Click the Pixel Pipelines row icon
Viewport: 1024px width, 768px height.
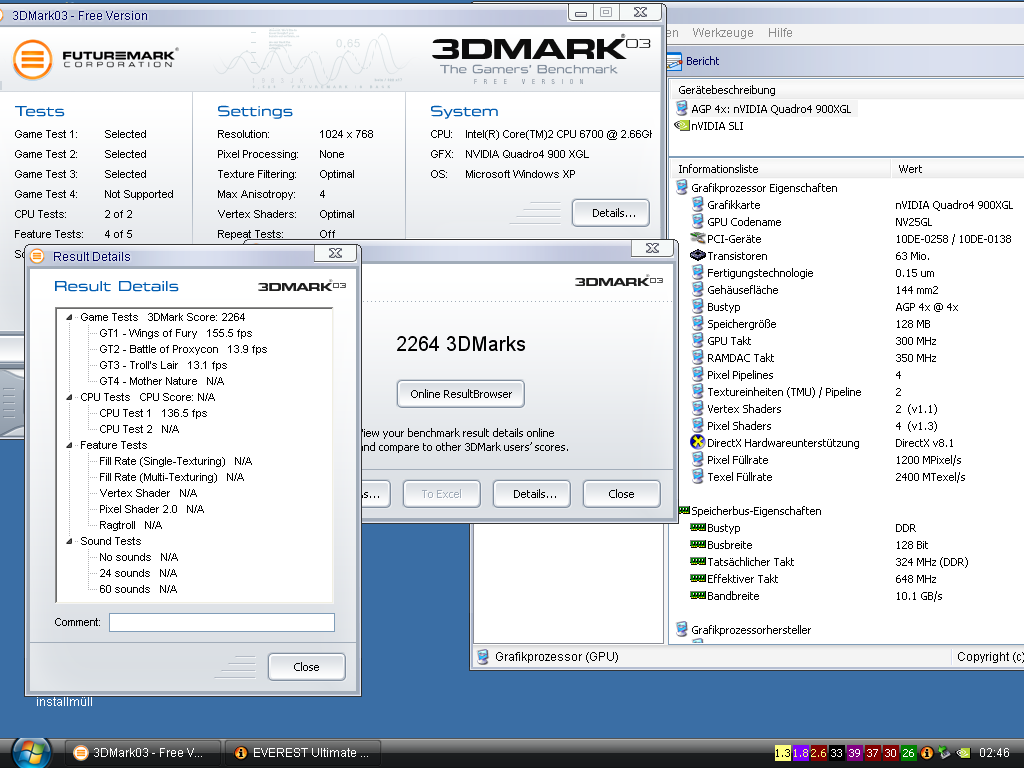[697, 374]
